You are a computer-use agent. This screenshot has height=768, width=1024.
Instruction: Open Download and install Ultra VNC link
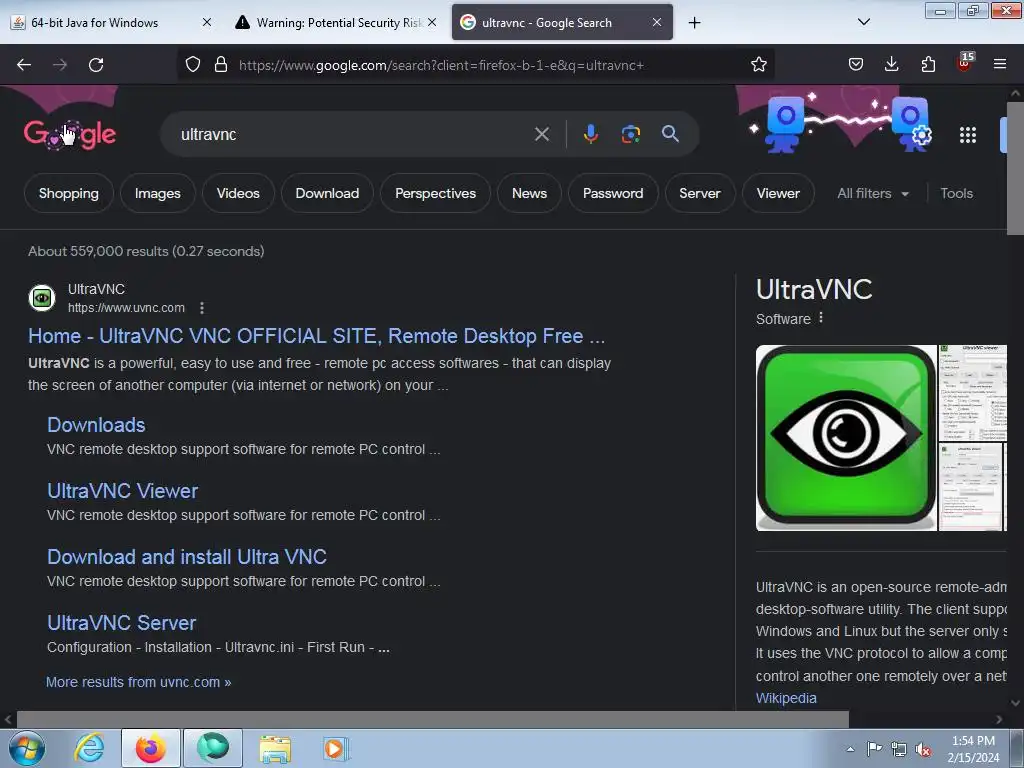tap(187, 556)
